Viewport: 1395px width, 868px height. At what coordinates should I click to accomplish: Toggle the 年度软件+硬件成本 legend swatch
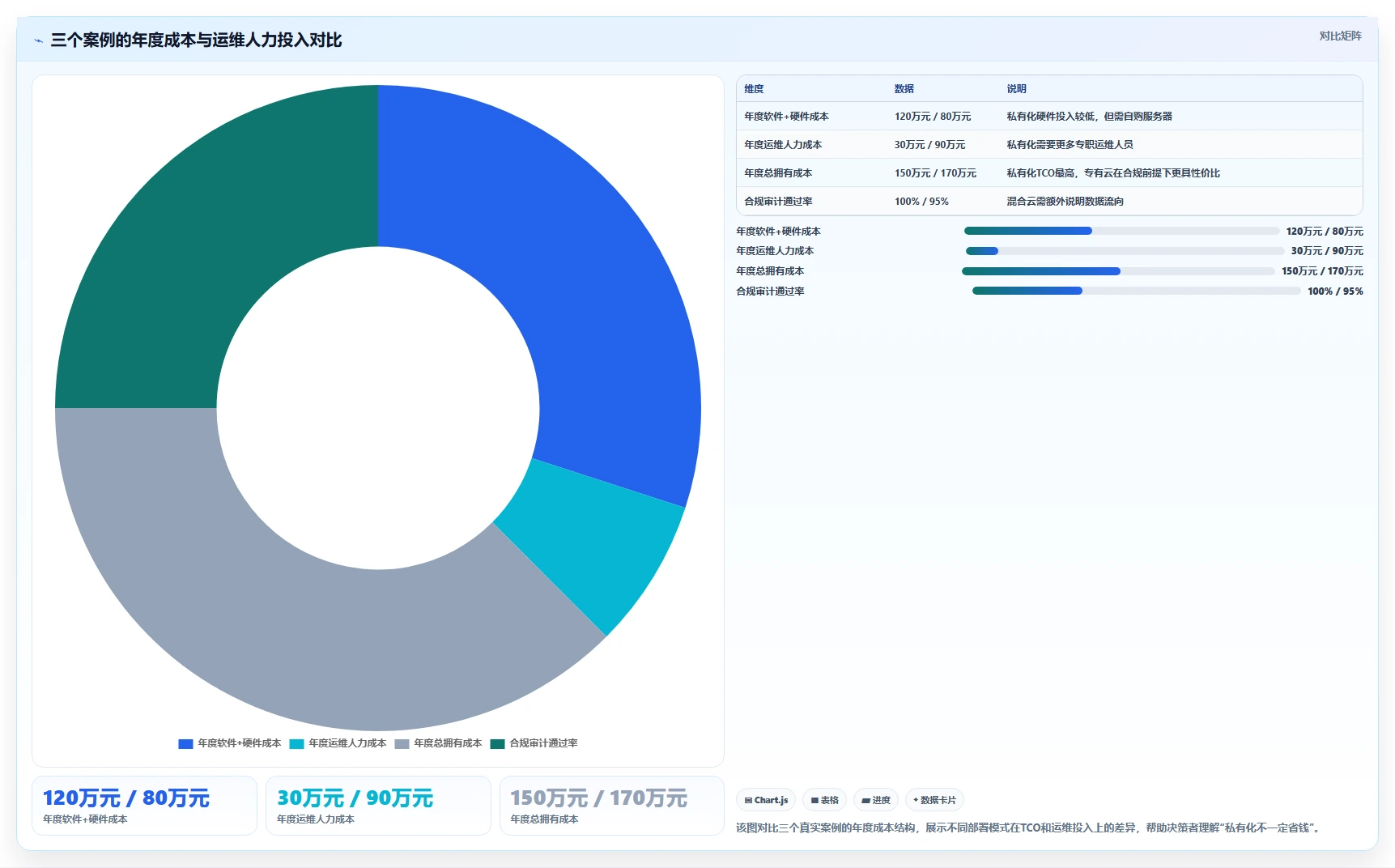tap(185, 743)
